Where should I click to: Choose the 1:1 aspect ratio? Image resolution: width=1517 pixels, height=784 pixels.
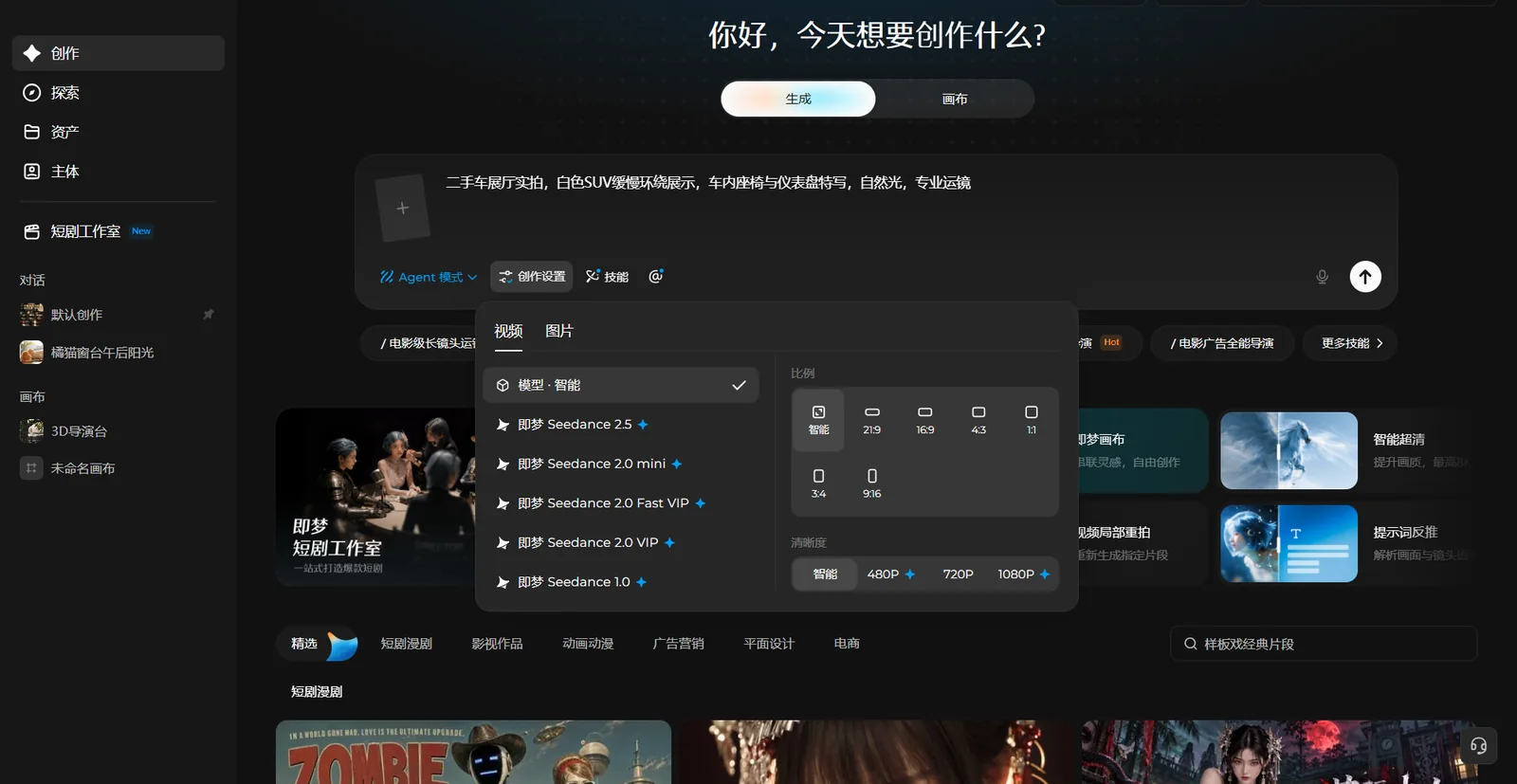pos(1032,420)
